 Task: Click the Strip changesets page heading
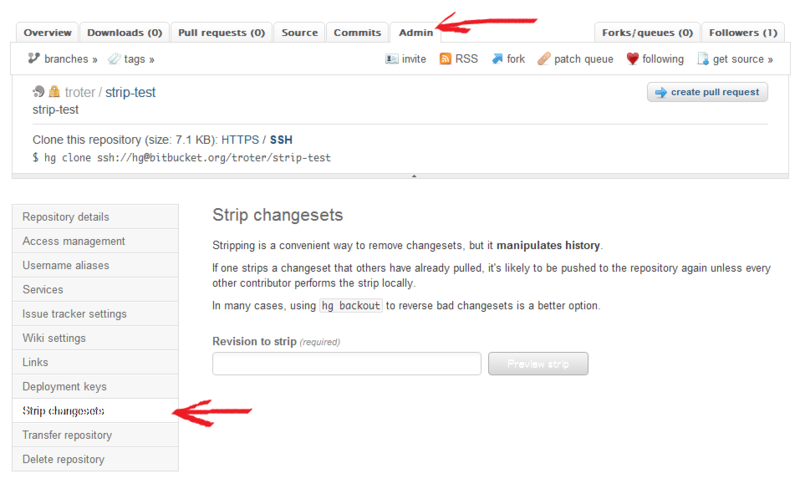tap(278, 215)
